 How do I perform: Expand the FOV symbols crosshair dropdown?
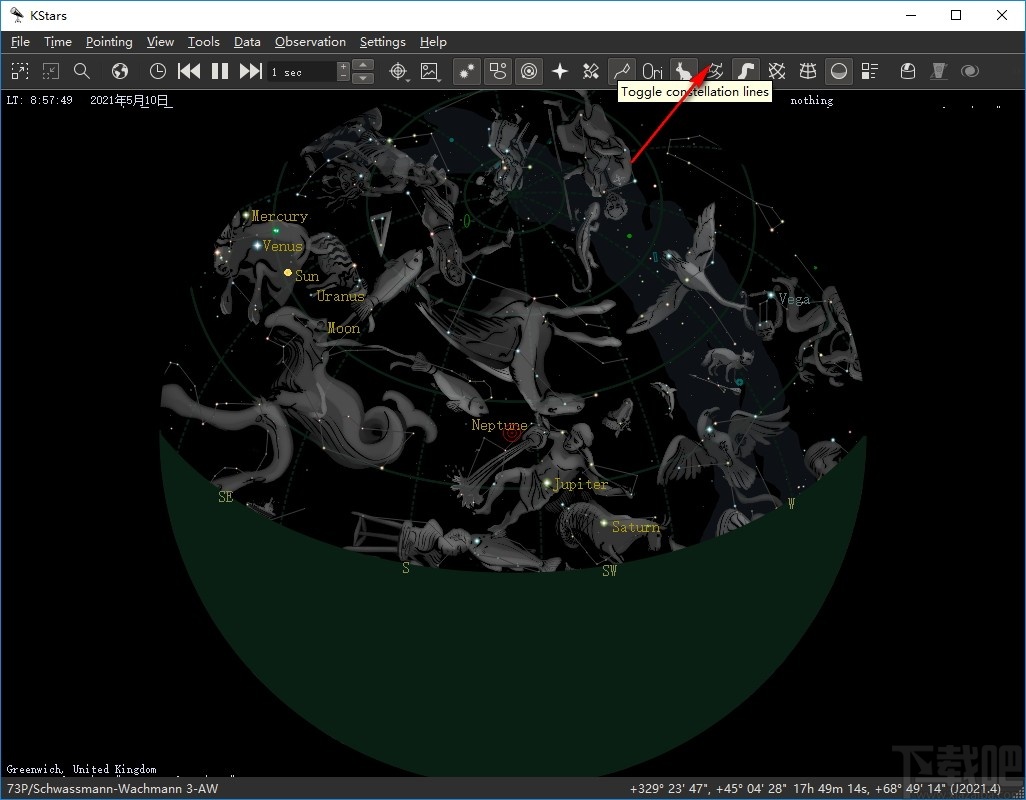point(400,71)
